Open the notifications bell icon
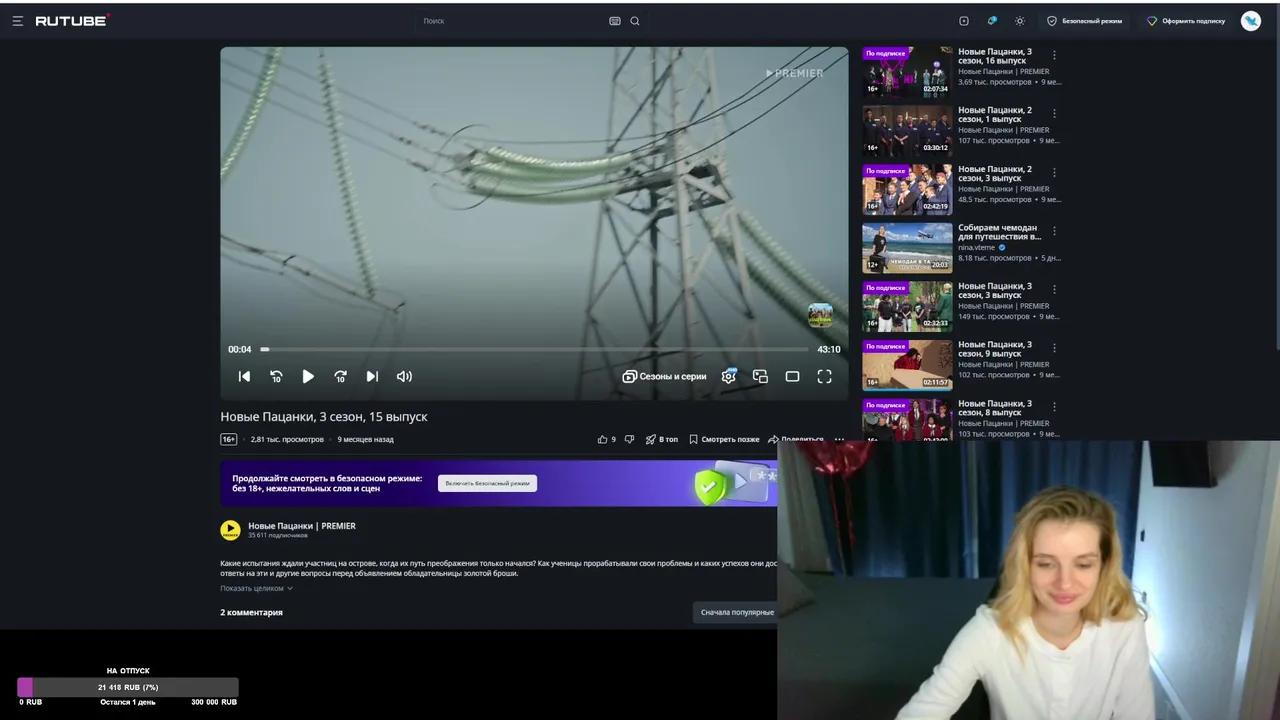This screenshot has height=720, width=1280. pos(992,21)
